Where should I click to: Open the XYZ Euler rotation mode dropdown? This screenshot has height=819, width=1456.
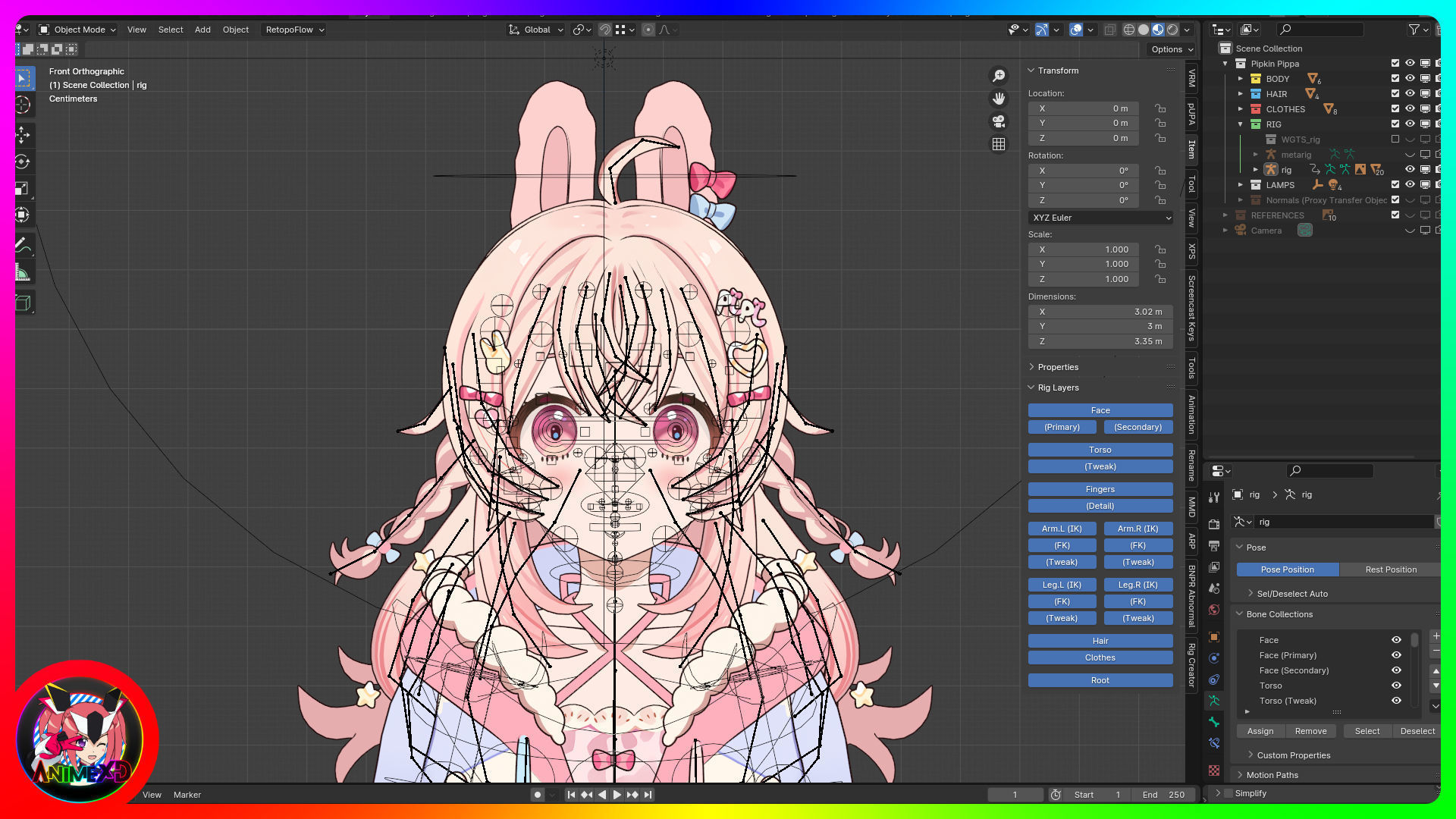(1100, 218)
